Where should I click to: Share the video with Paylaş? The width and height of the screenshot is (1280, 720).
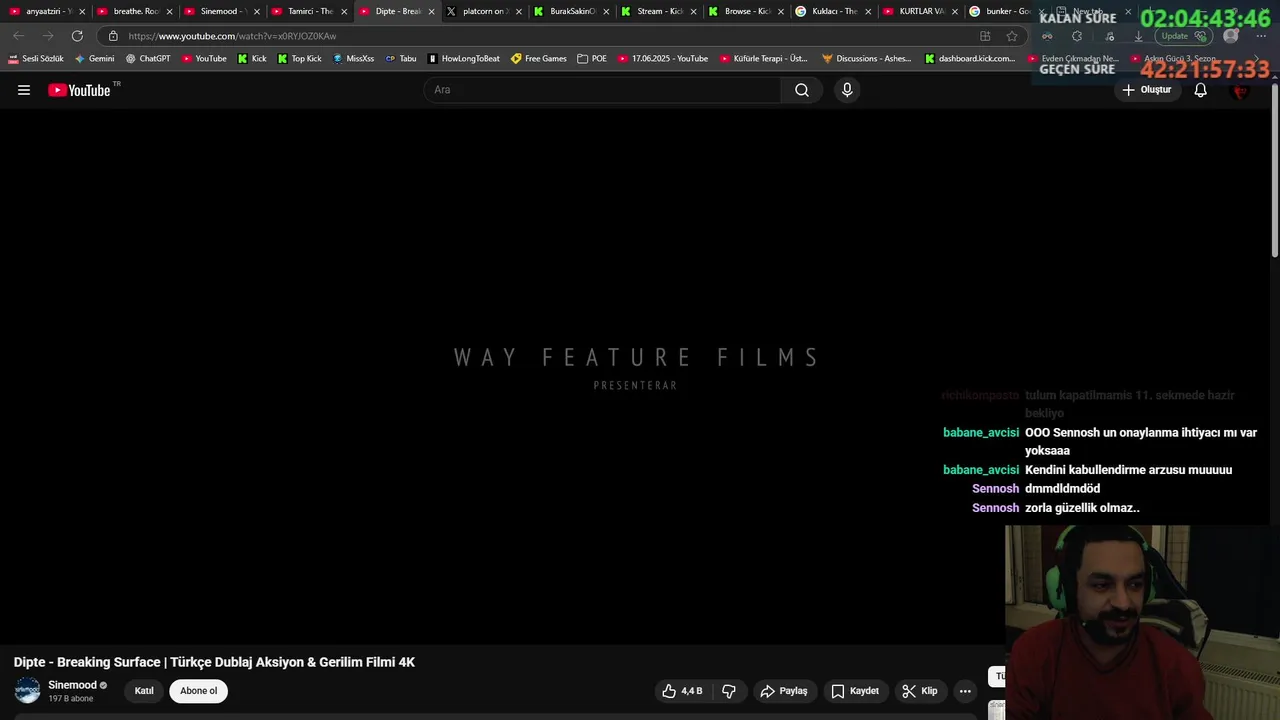coord(784,691)
